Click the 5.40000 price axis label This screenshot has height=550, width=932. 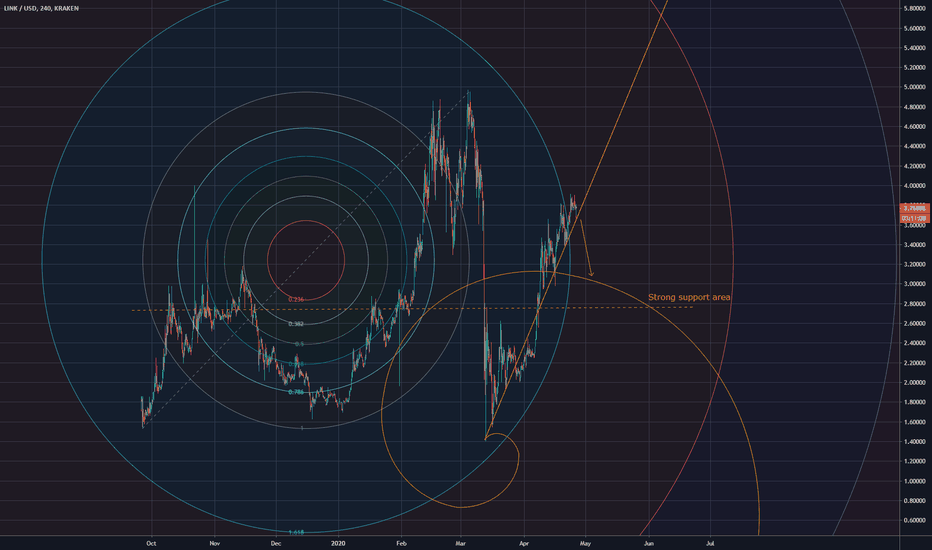pyautogui.click(x=915, y=48)
